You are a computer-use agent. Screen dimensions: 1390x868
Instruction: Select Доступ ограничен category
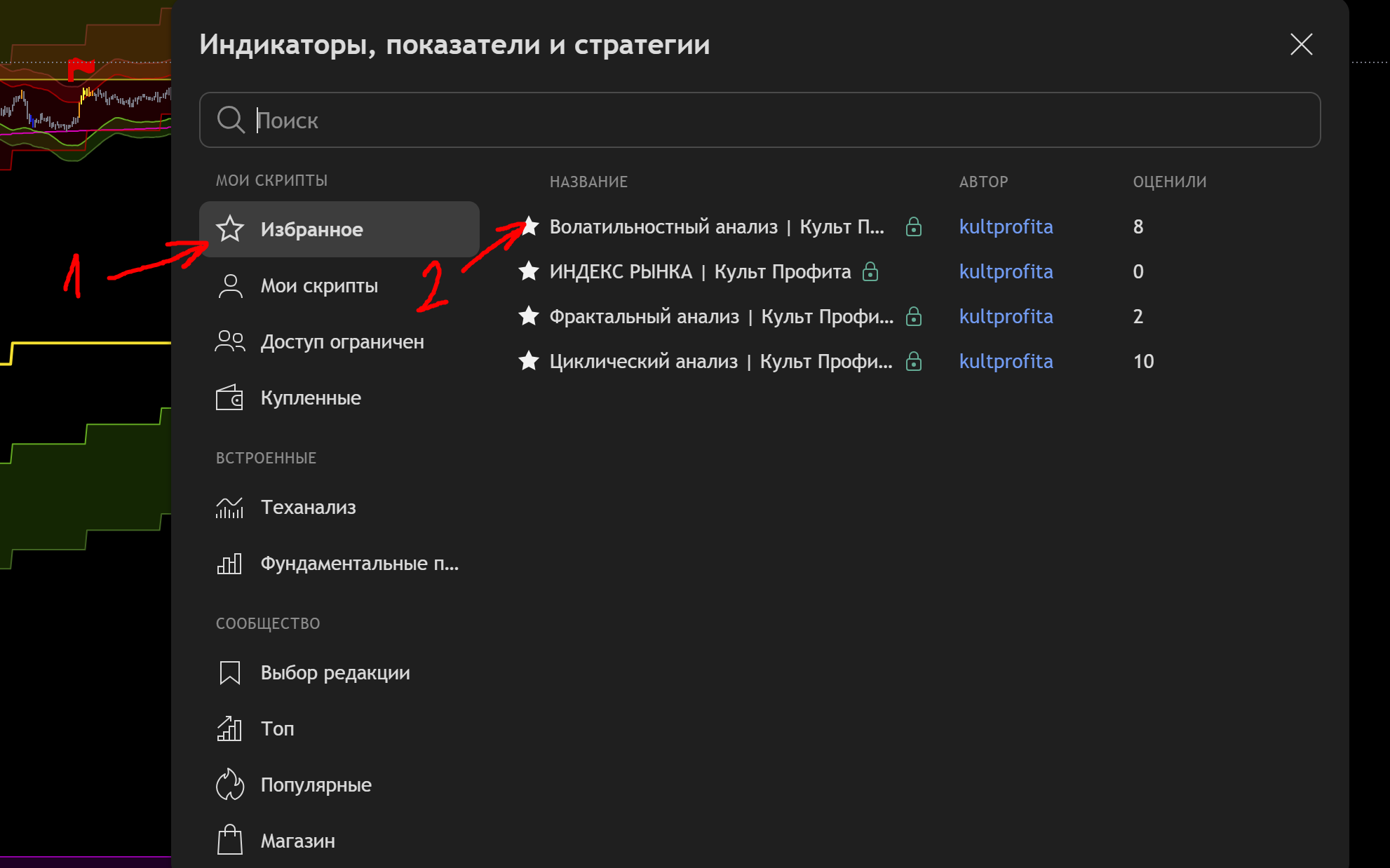click(342, 341)
